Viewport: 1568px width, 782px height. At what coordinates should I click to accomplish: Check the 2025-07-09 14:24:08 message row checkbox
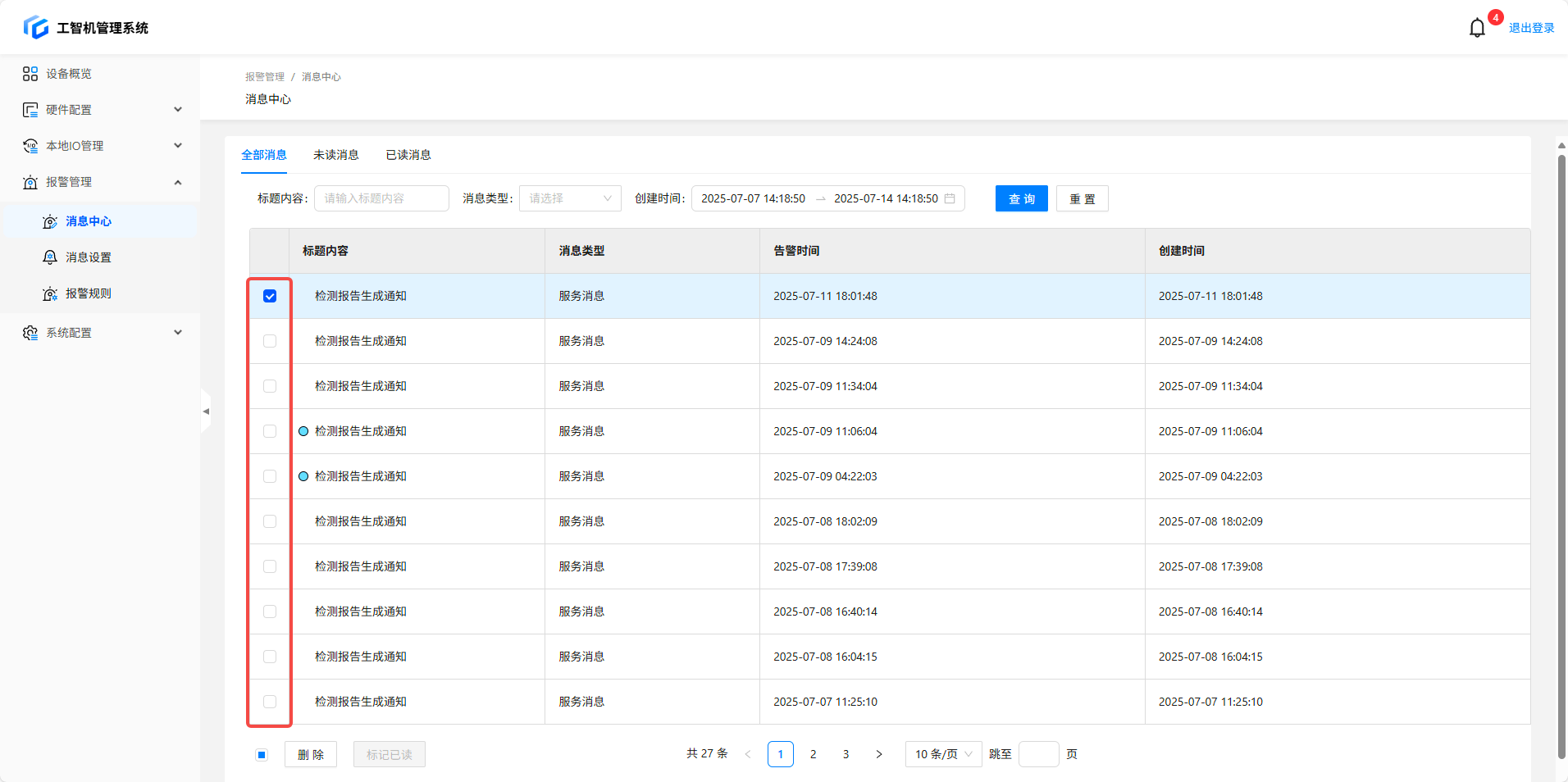(x=270, y=341)
